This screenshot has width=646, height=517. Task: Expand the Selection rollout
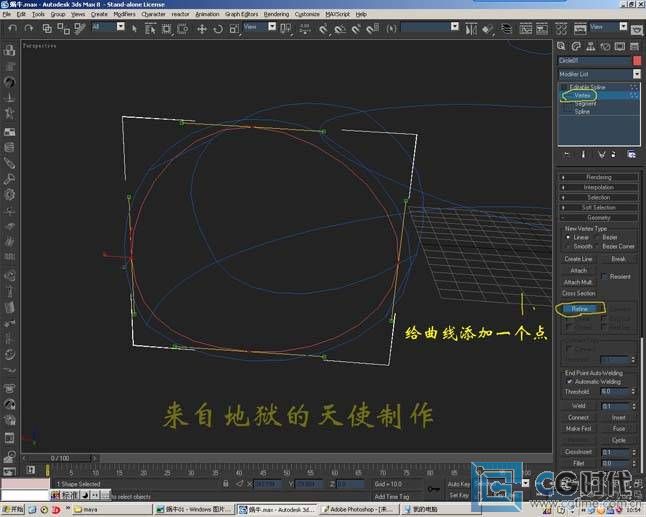click(599, 197)
